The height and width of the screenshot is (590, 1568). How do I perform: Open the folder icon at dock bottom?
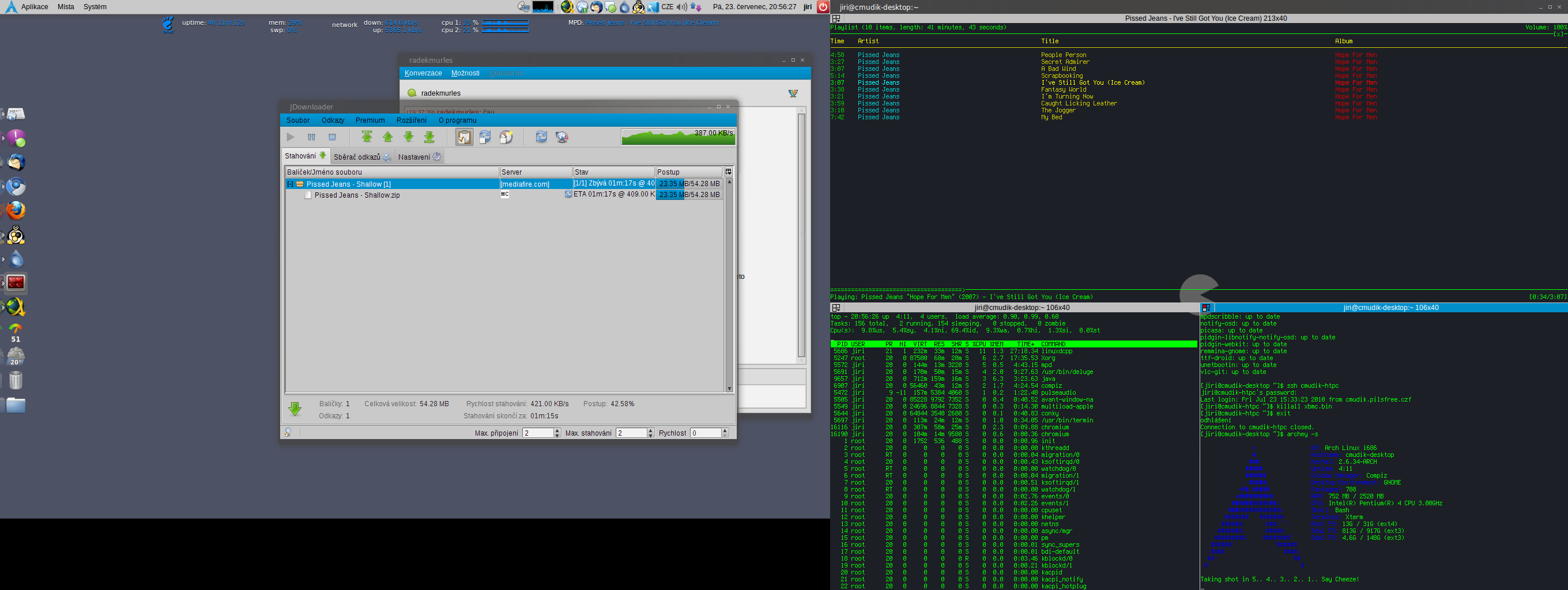(x=16, y=404)
